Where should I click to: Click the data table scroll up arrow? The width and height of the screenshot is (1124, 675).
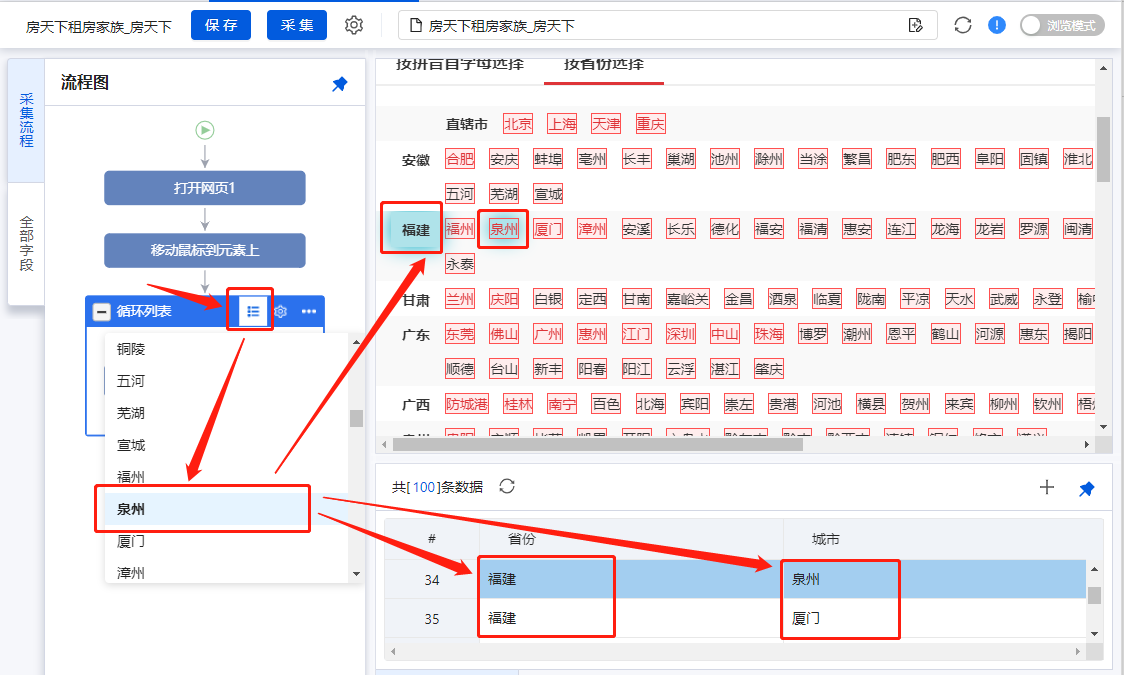1095,569
